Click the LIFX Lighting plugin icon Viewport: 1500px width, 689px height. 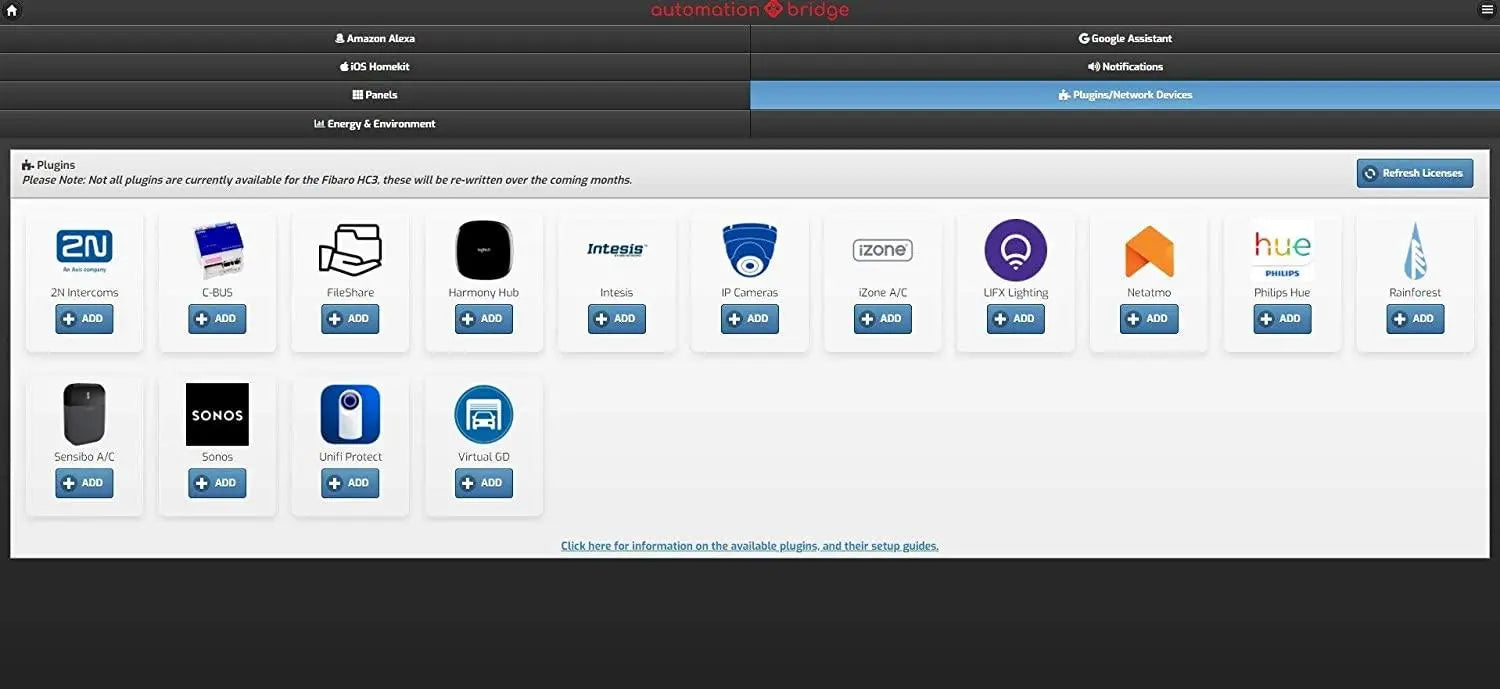(1015, 250)
